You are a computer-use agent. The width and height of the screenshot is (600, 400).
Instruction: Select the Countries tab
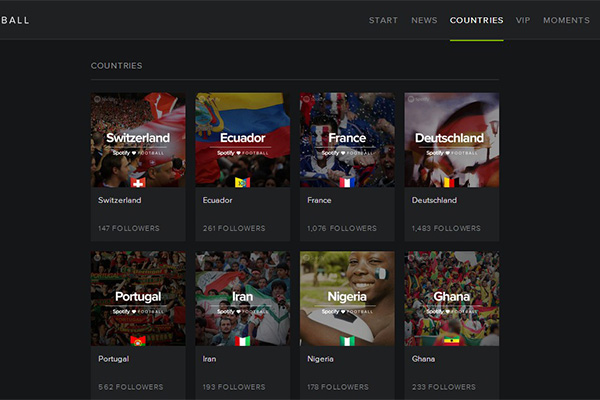[476, 20]
